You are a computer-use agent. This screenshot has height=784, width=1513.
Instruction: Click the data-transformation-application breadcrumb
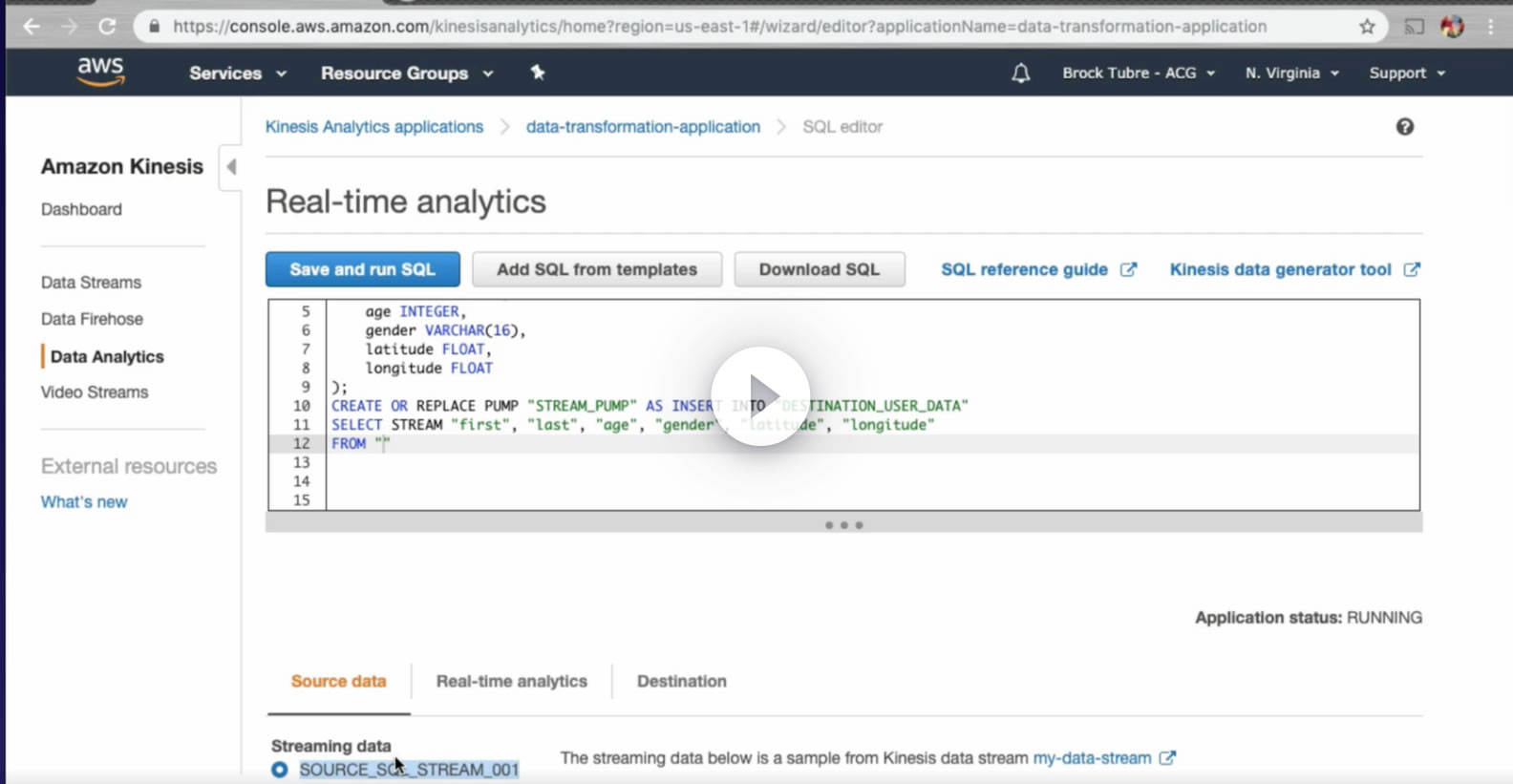click(x=643, y=127)
